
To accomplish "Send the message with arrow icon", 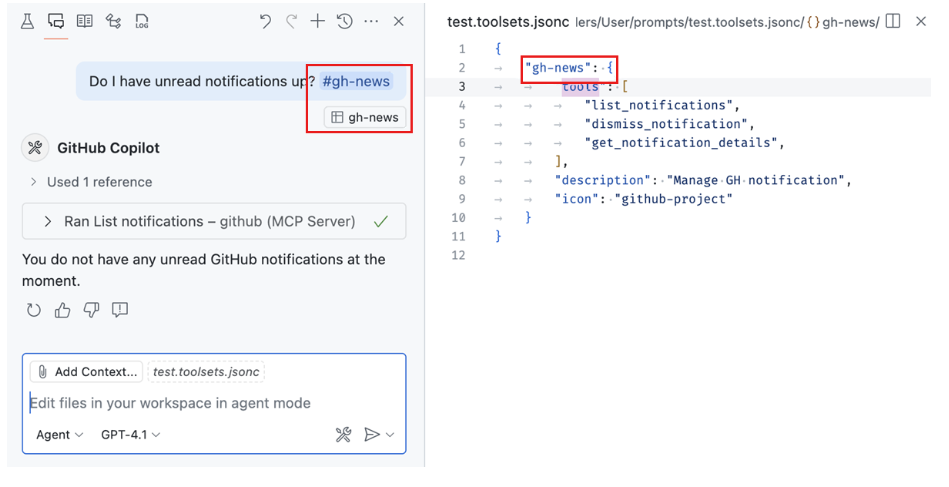I will coord(372,434).
